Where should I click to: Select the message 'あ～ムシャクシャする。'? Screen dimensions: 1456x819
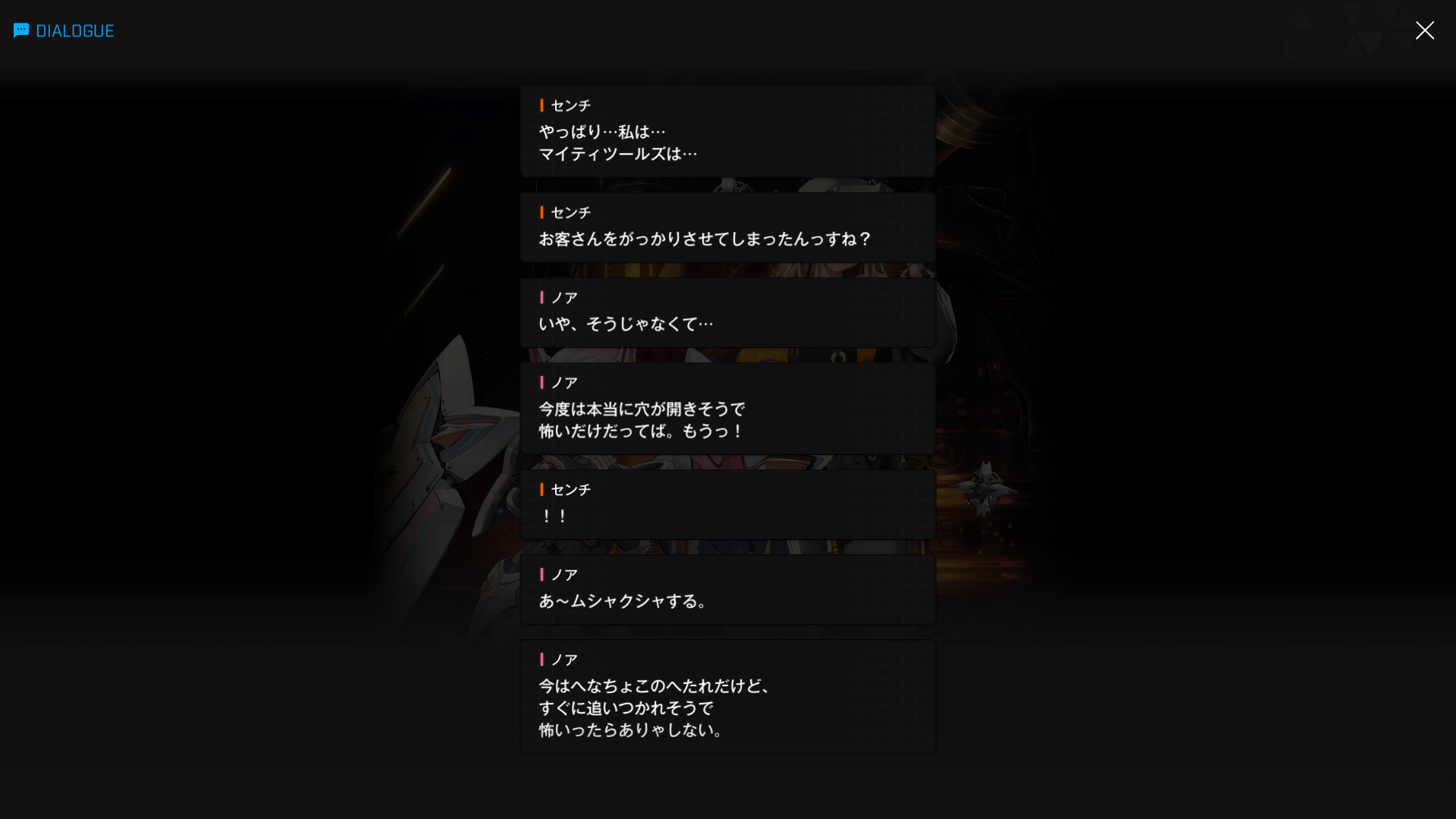point(727,589)
